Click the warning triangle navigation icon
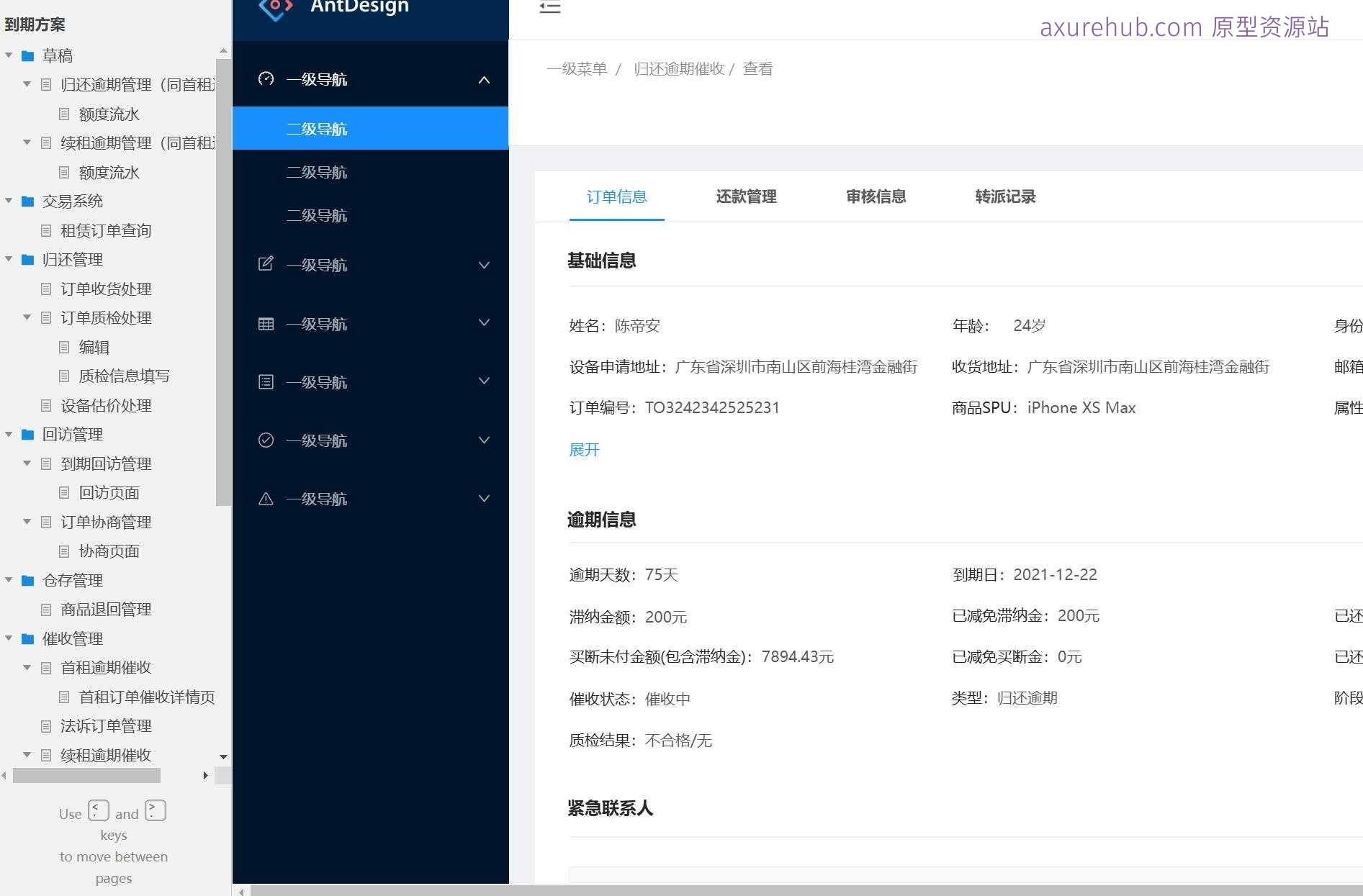The height and width of the screenshot is (896, 1363). [266, 498]
